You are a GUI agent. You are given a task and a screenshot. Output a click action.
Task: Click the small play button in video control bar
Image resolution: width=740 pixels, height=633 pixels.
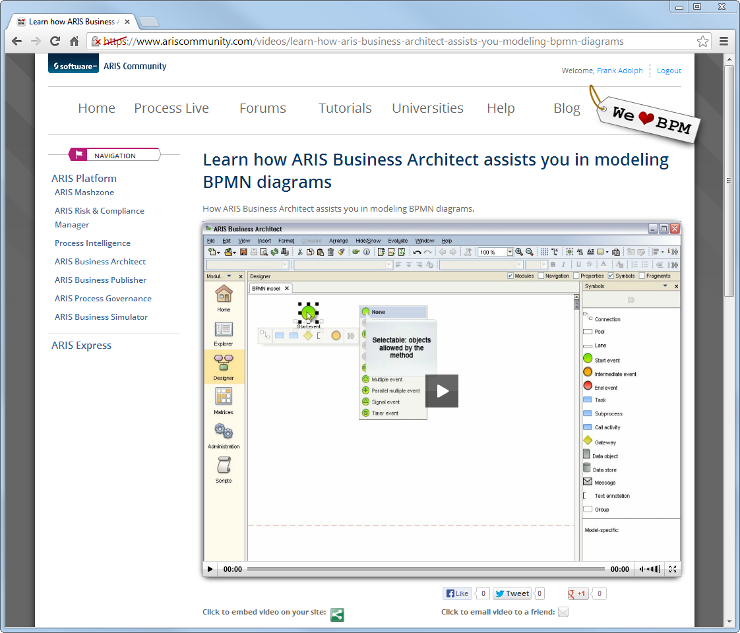coord(210,569)
